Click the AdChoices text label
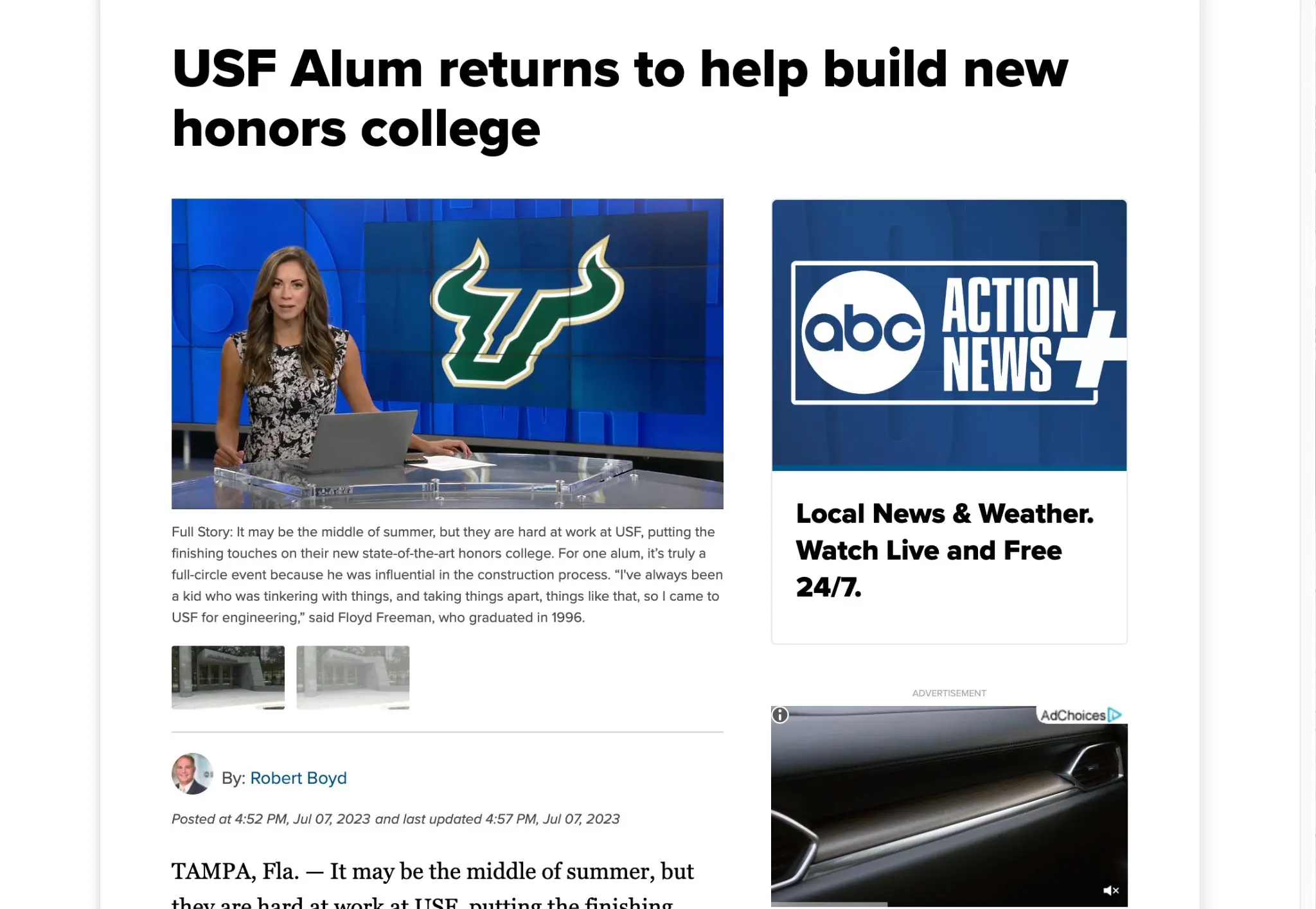The height and width of the screenshot is (909, 1316). tap(1072, 715)
